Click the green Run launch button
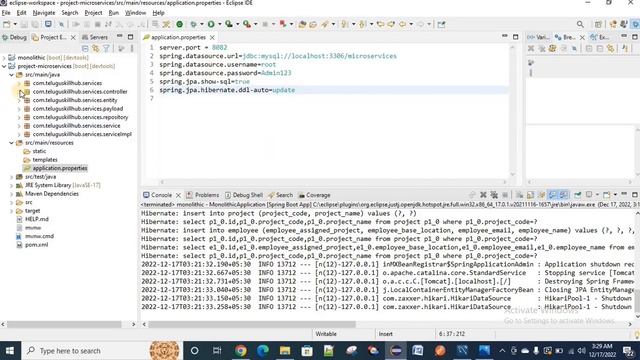 pos(211,24)
